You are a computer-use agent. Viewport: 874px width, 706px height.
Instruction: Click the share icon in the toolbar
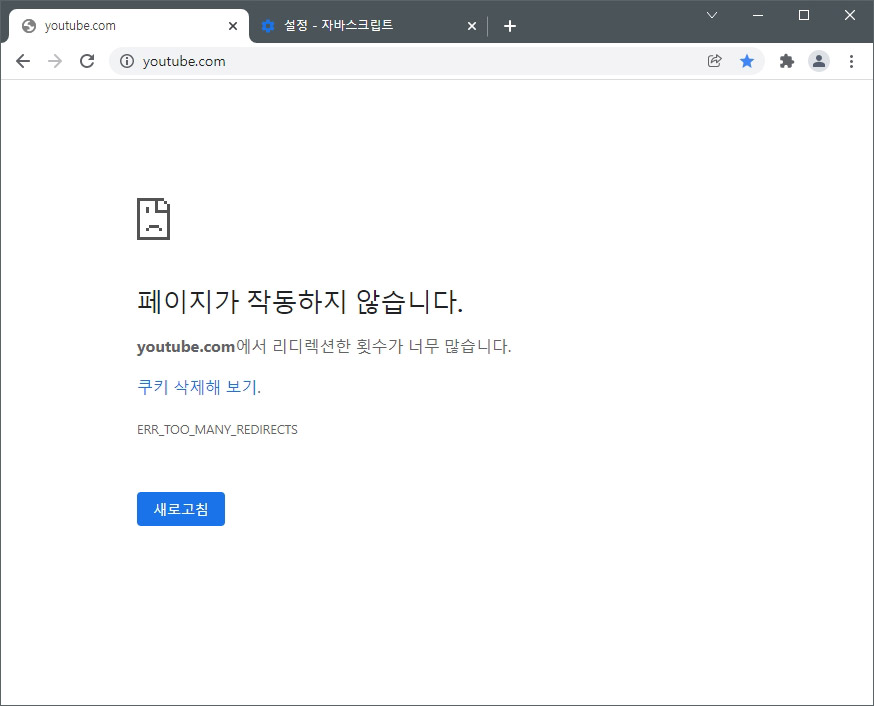coord(714,60)
